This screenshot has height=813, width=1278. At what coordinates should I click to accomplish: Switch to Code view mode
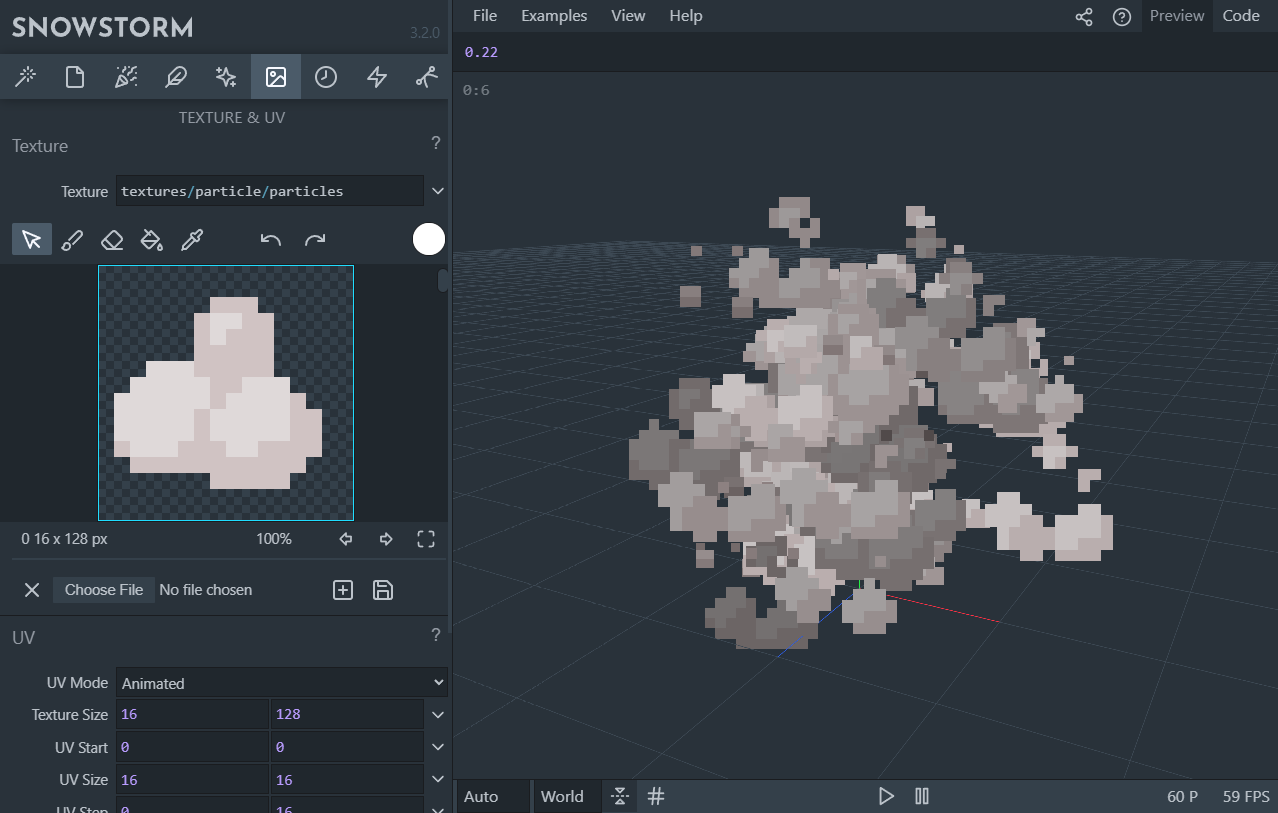[1241, 16]
